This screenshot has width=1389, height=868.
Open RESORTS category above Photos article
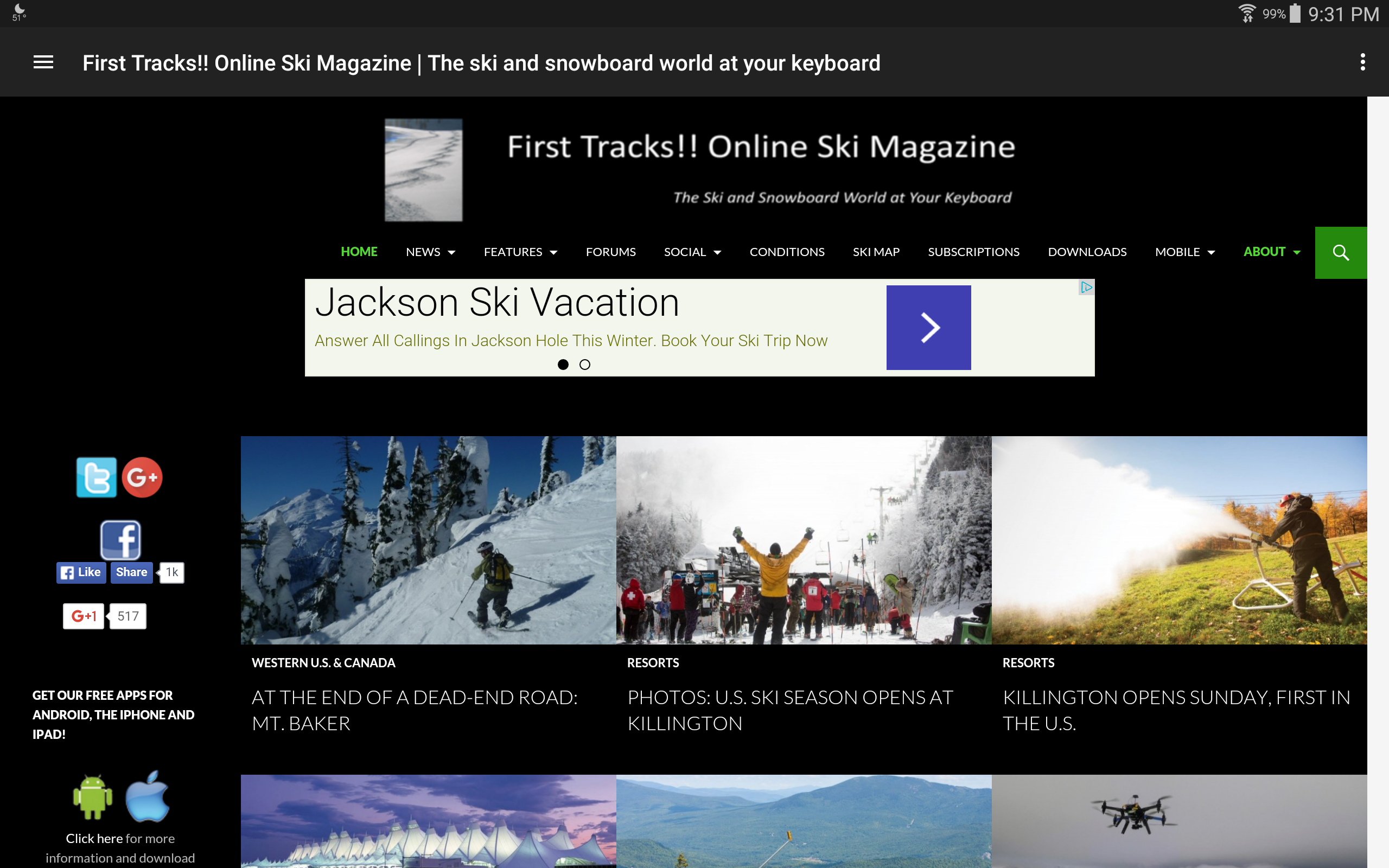click(x=653, y=663)
